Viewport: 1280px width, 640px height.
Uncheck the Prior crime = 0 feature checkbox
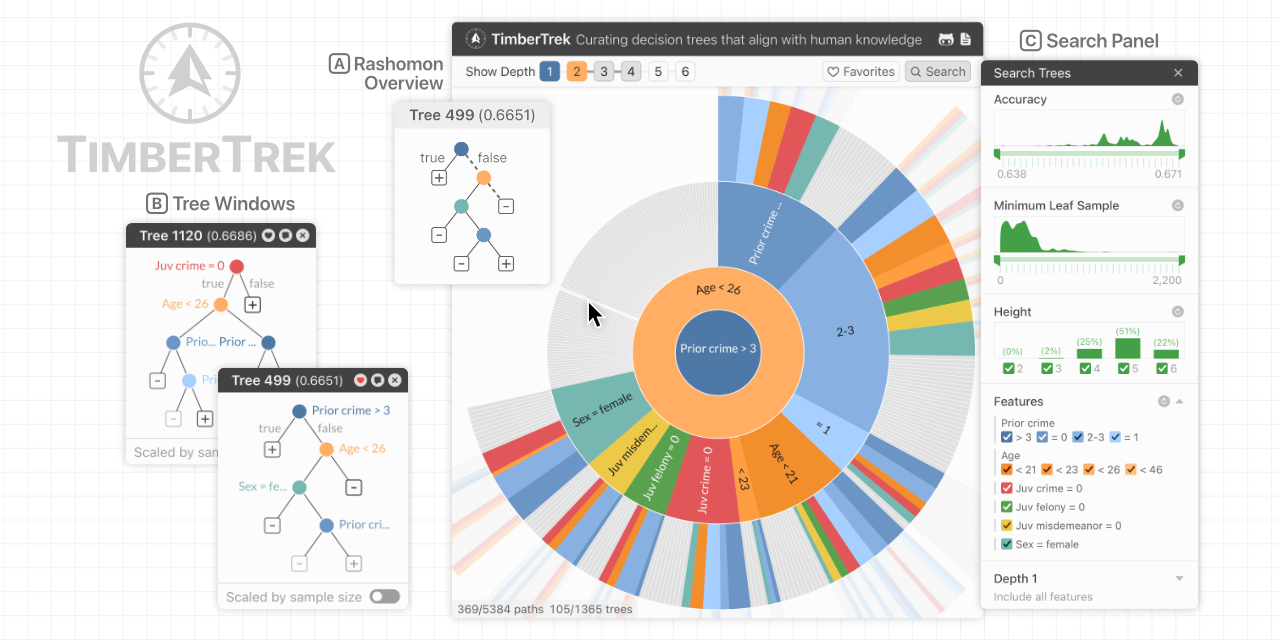coord(1042,437)
